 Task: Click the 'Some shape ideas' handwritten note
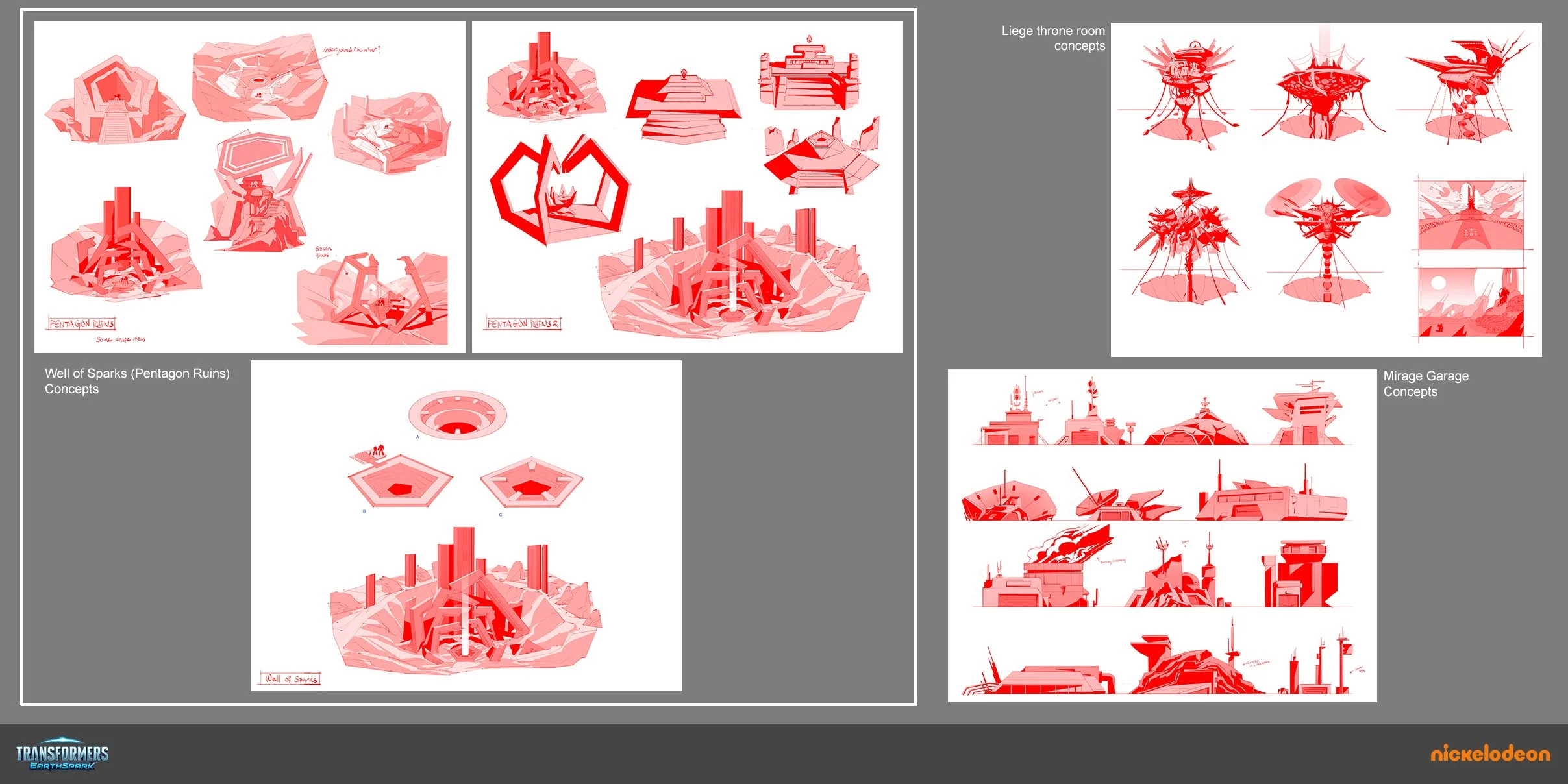coord(121,339)
